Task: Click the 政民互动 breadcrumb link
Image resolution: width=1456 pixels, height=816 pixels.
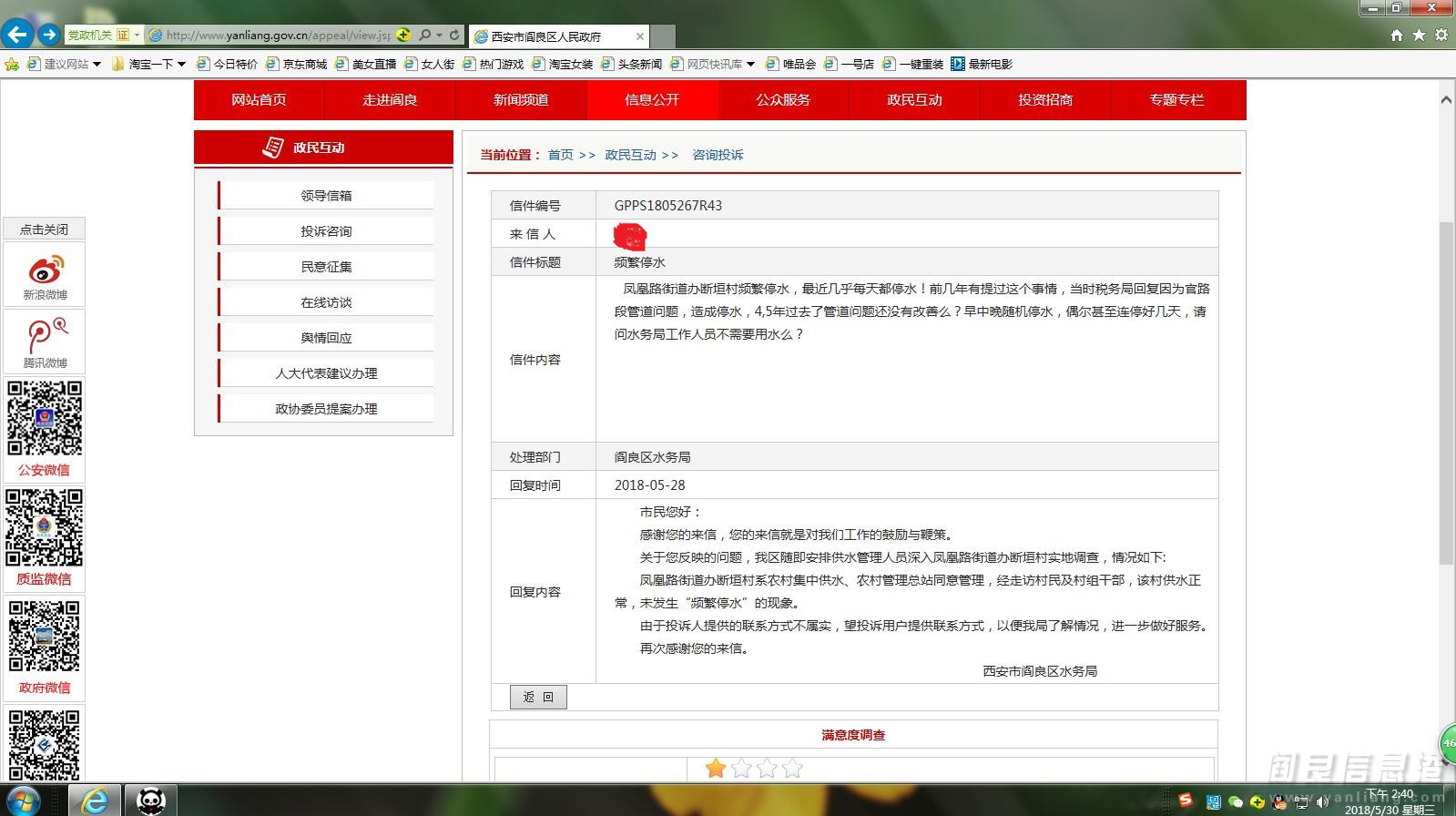Action: tap(630, 155)
